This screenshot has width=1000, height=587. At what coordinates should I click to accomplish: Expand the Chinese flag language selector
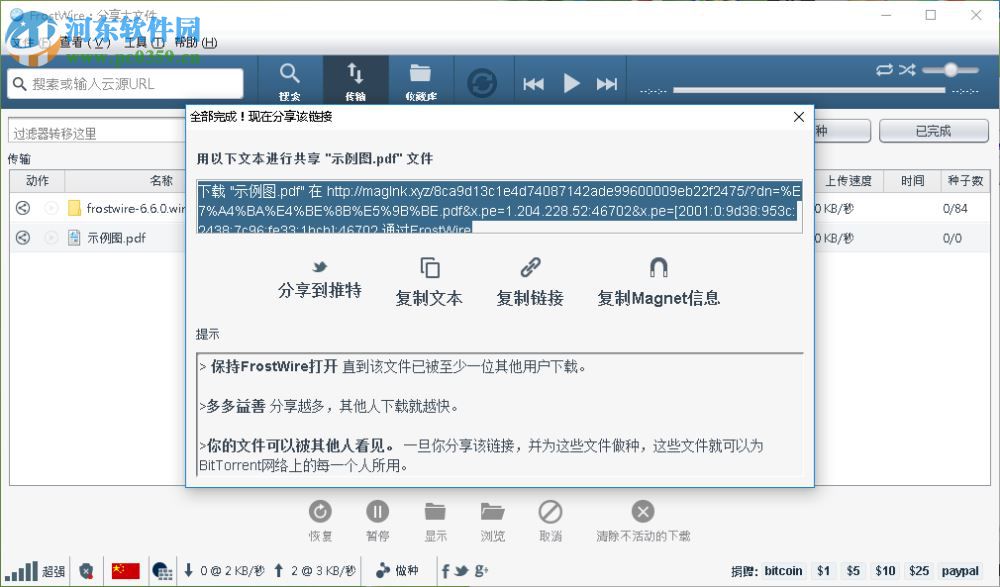(x=125, y=570)
